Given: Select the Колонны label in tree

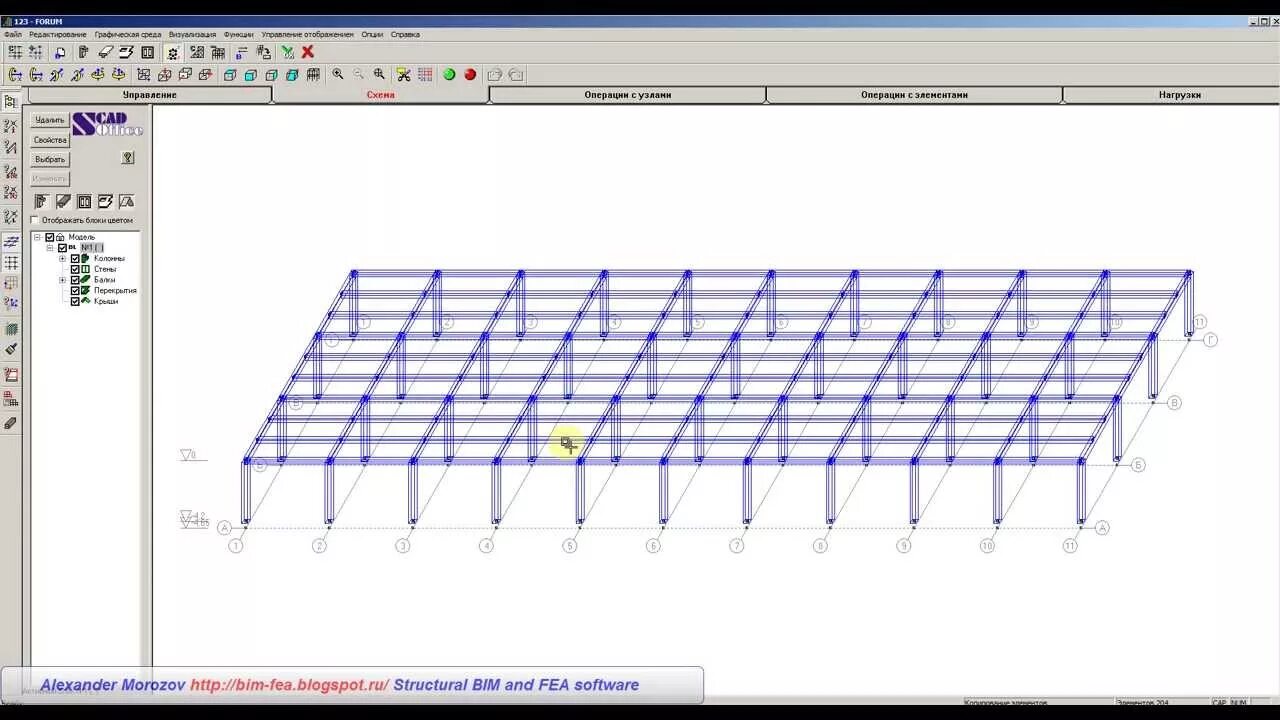Looking at the screenshot, I should pyautogui.click(x=109, y=258).
